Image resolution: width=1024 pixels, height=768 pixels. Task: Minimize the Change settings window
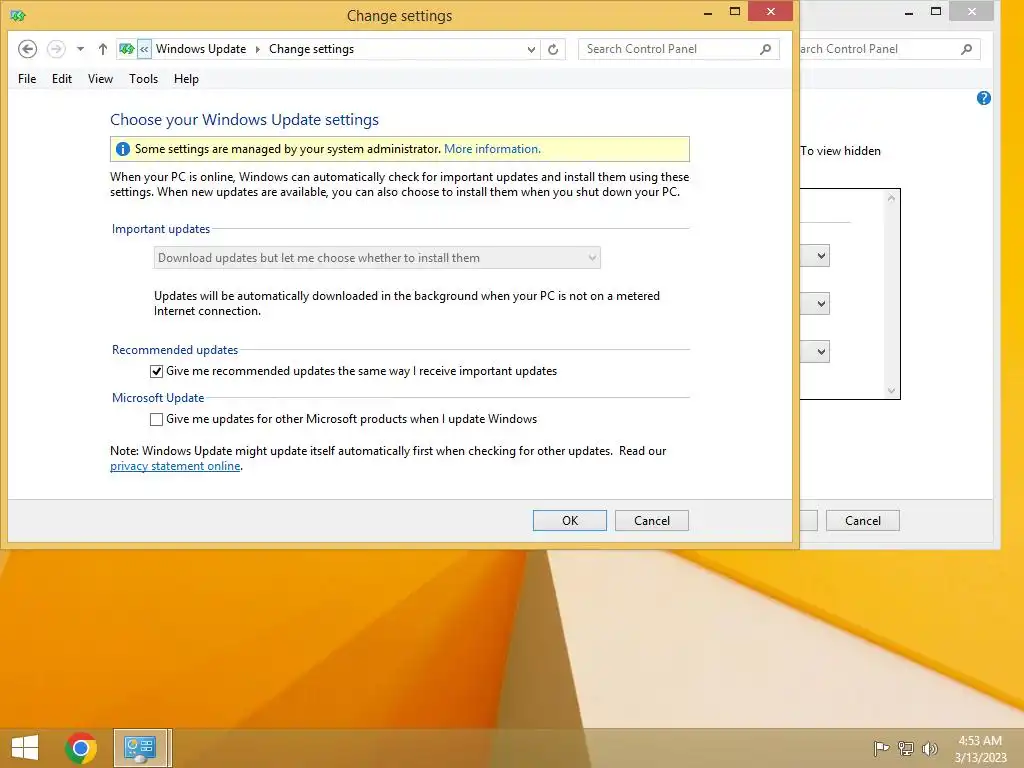click(708, 12)
